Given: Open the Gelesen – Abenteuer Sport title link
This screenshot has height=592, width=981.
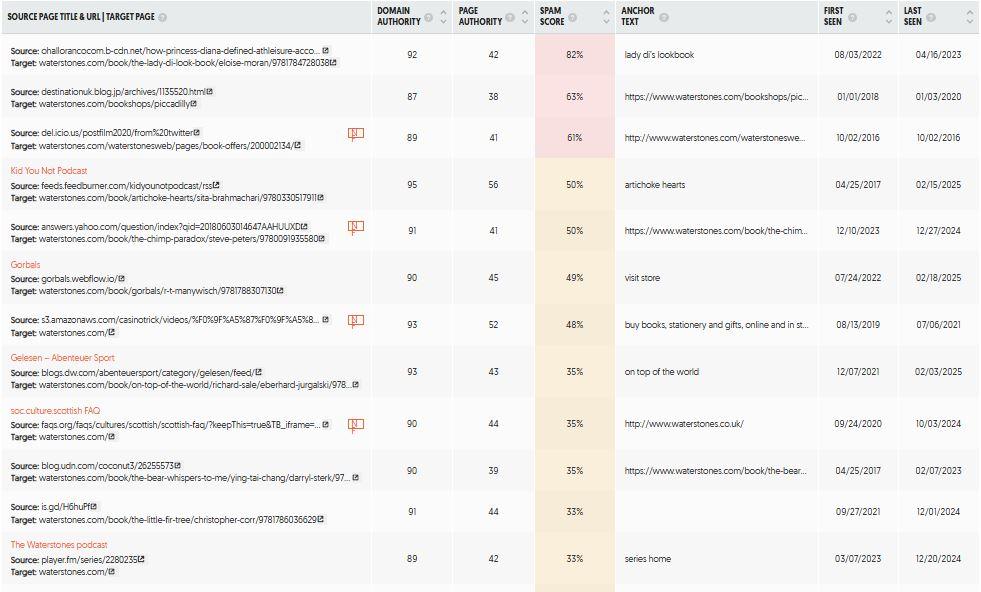Looking at the screenshot, I should (63, 357).
